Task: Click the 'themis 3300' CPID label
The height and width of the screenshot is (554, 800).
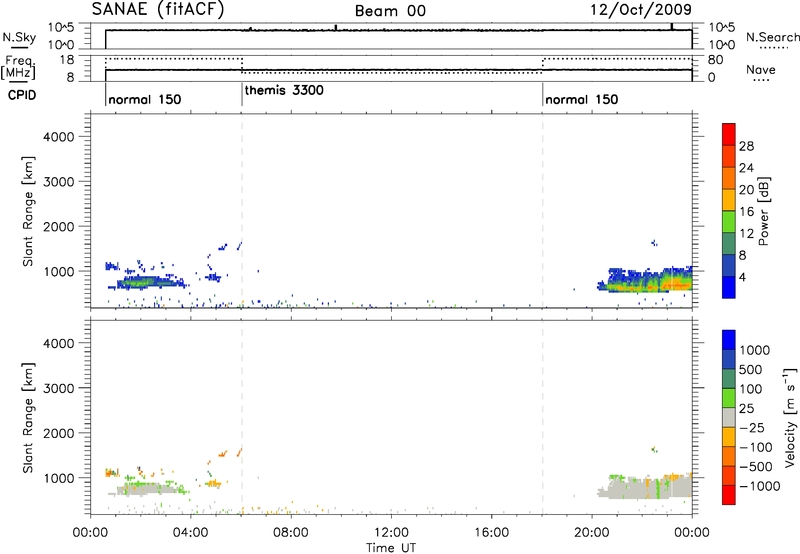Action: click(284, 90)
